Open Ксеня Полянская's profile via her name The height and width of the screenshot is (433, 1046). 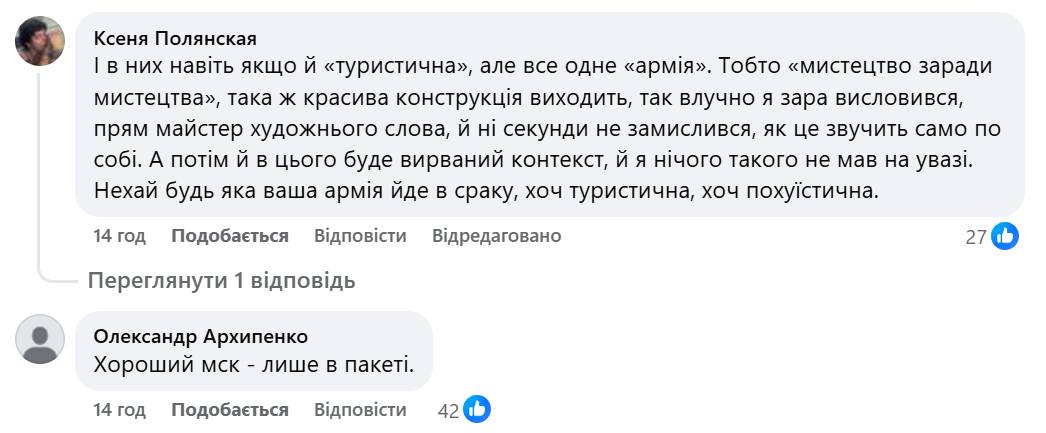(x=175, y=38)
